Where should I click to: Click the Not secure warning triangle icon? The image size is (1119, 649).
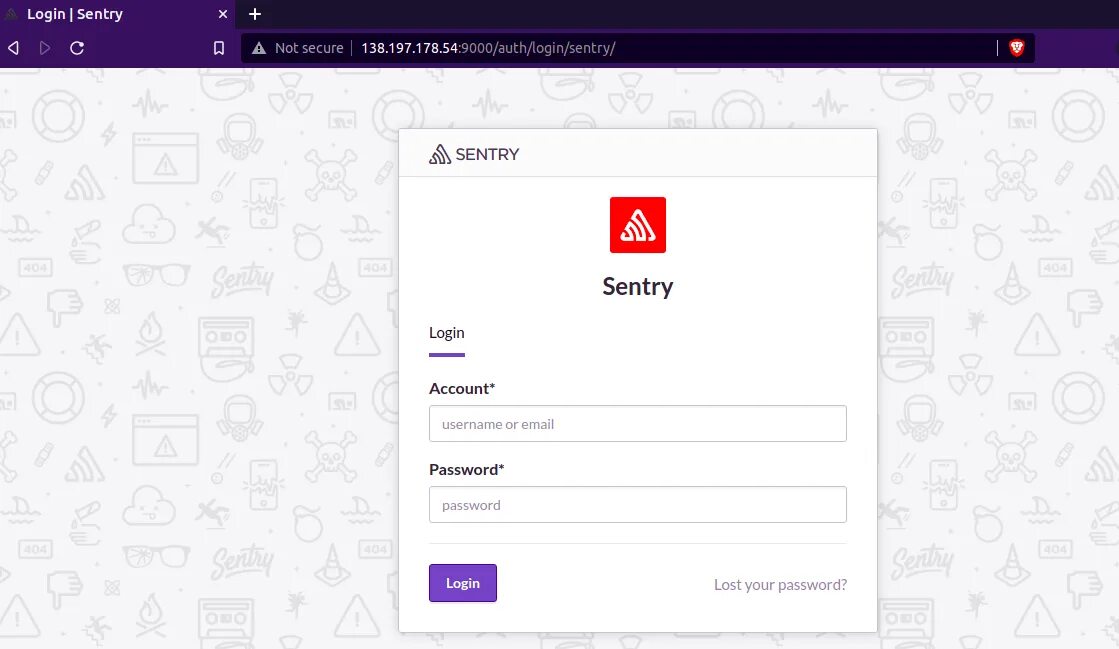coord(259,48)
